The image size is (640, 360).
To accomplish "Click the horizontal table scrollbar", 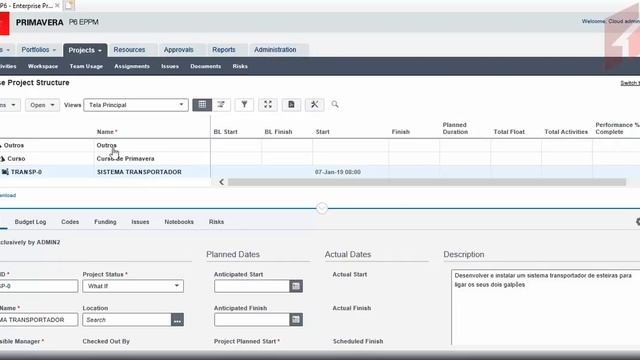I will point(427,182).
